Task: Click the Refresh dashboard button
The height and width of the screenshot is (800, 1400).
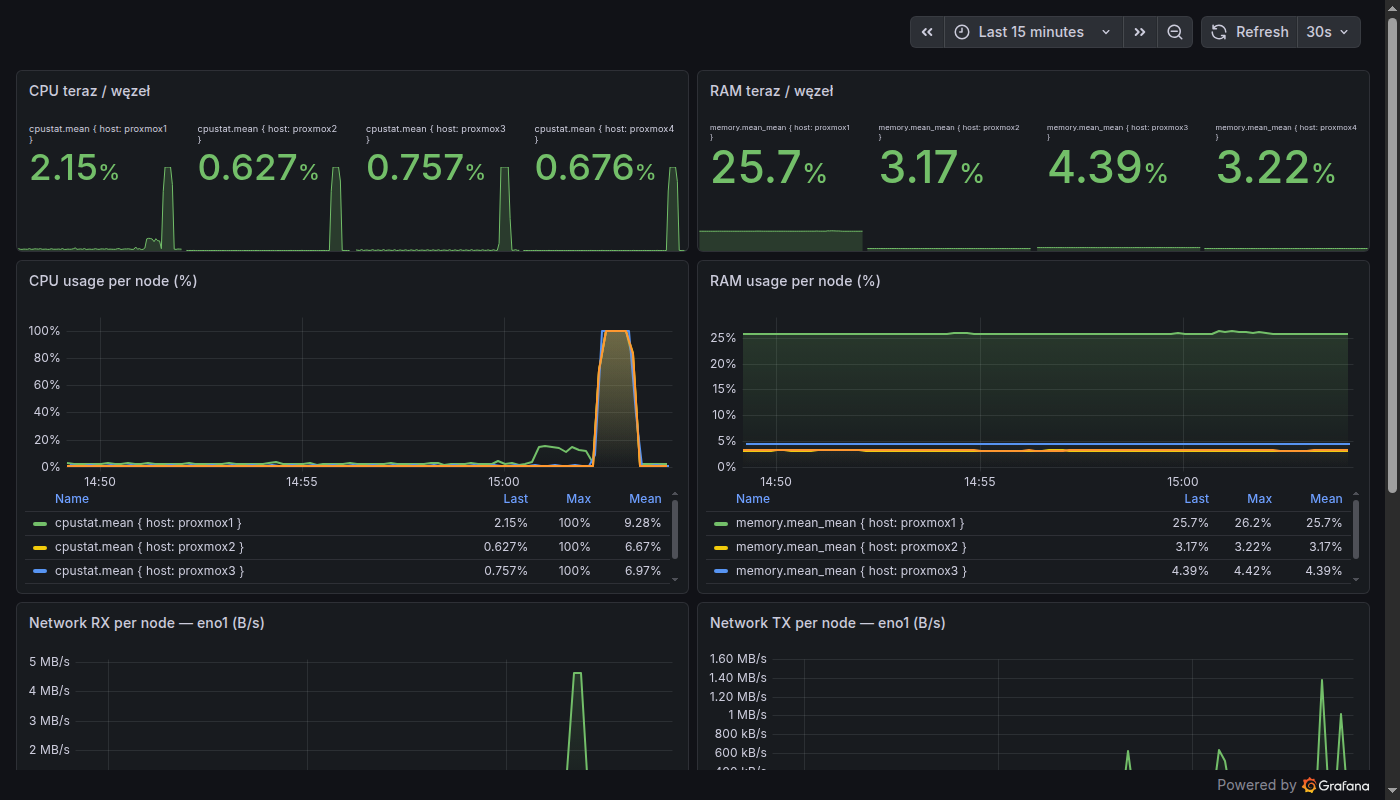Action: tap(1249, 32)
